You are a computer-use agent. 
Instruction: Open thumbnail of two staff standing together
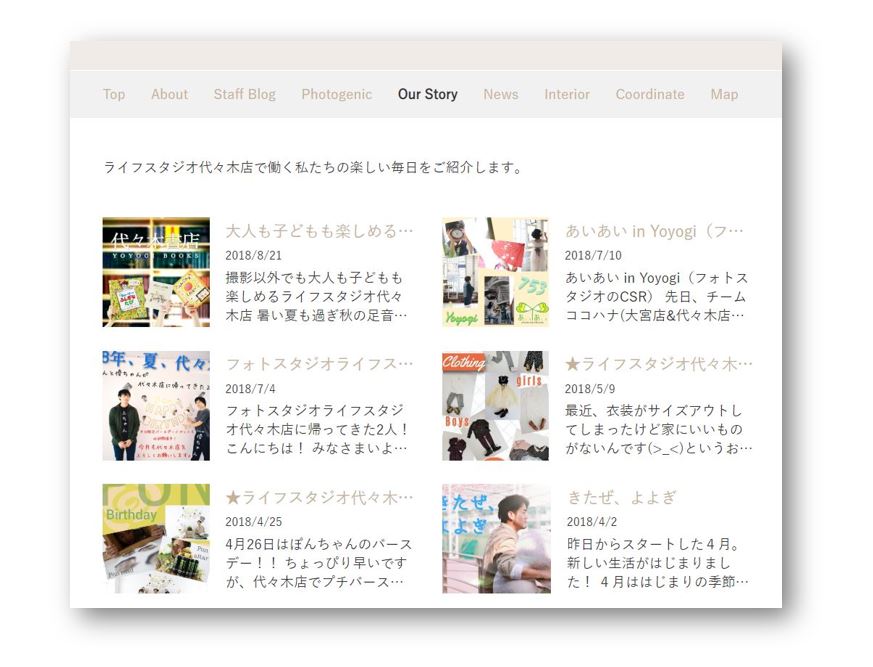click(156, 405)
